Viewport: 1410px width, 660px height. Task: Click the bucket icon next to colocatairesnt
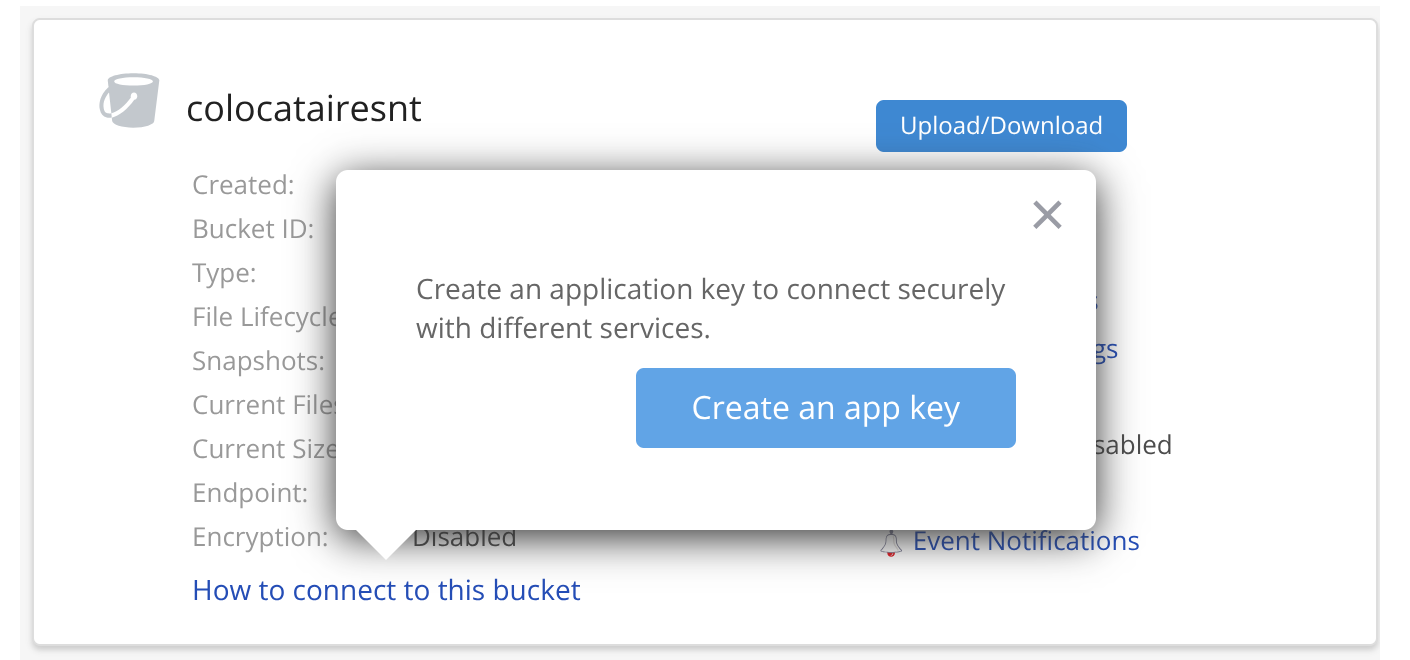click(x=129, y=100)
